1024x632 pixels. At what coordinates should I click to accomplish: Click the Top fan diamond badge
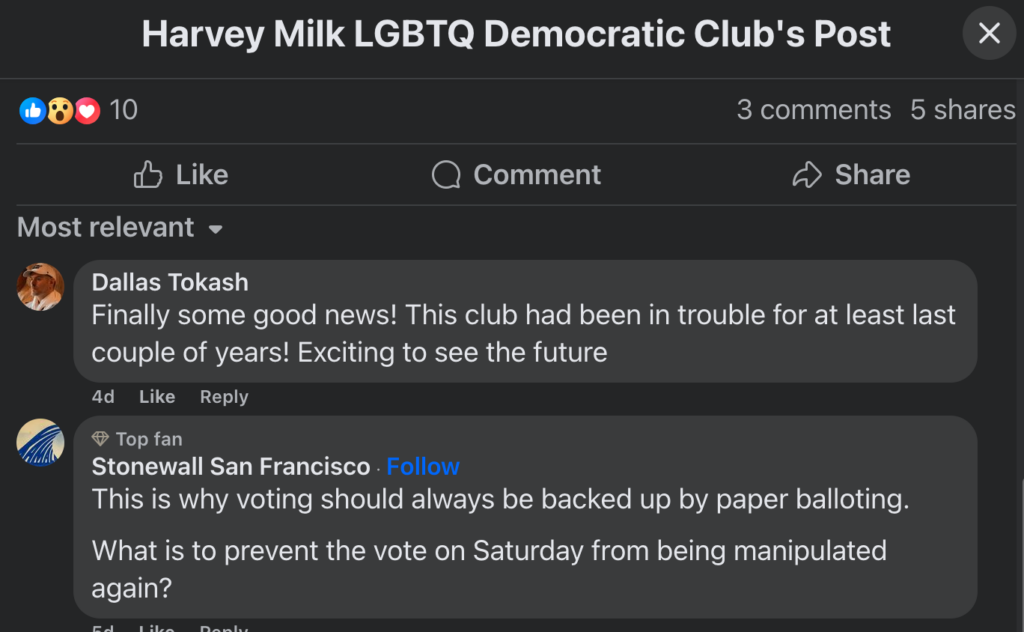pos(100,439)
